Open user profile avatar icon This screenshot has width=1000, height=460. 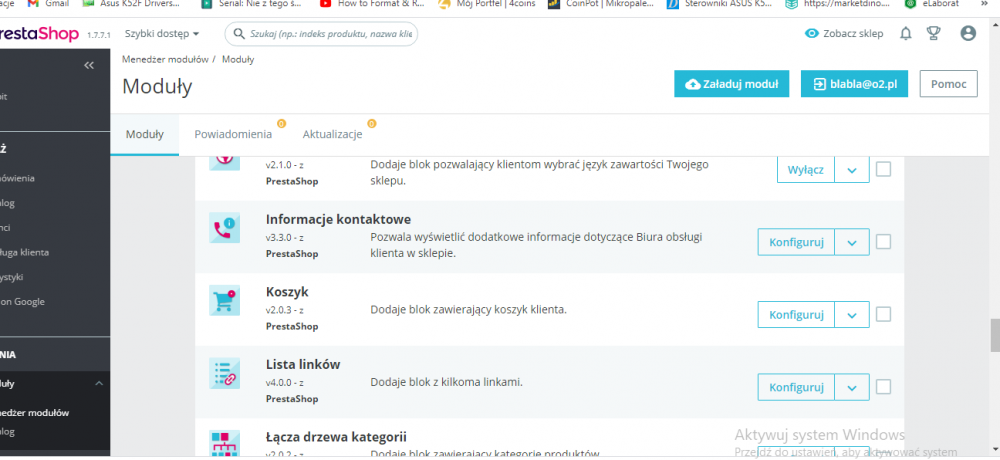pyautogui.click(x=968, y=33)
